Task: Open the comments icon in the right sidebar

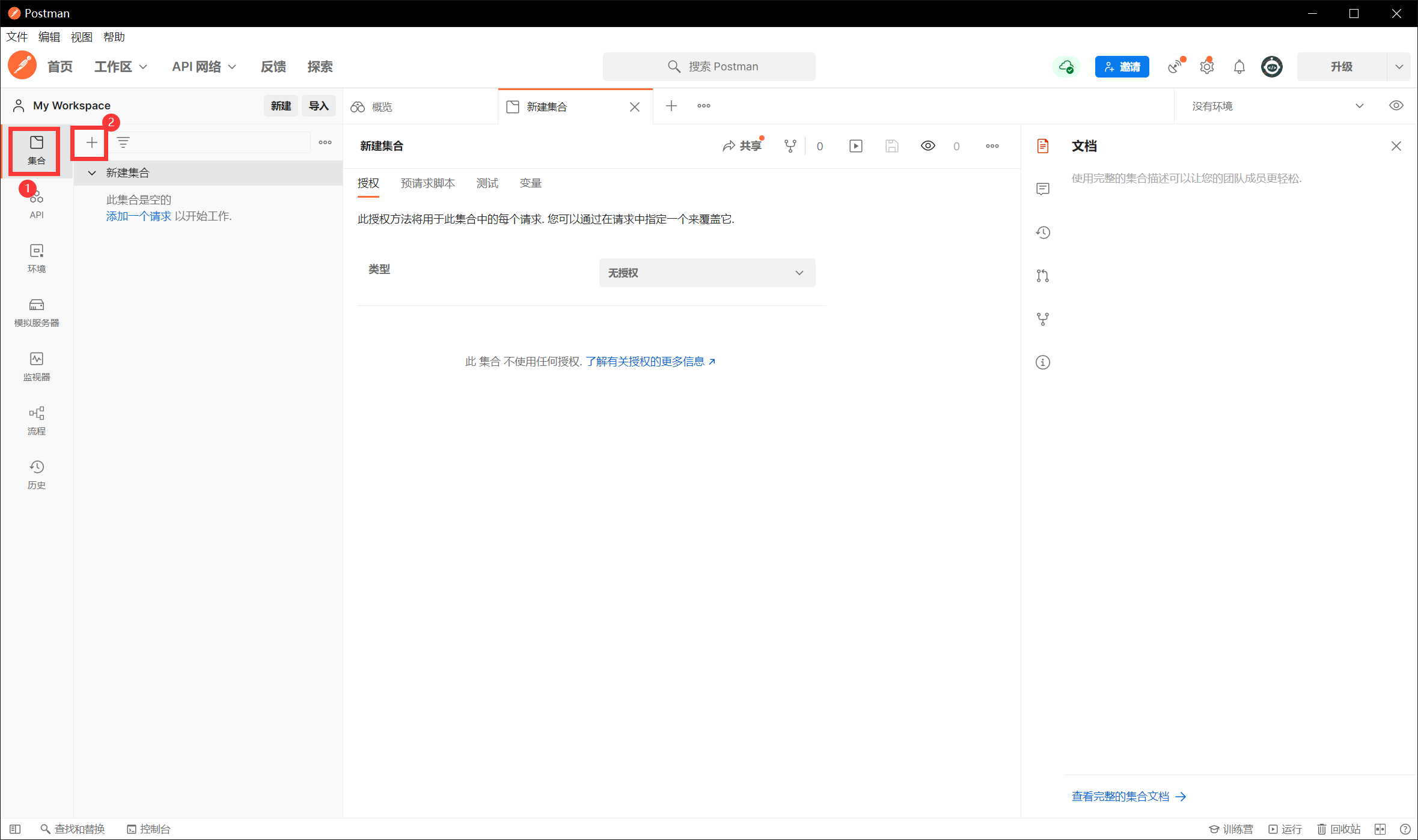Action: (x=1042, y=189)
